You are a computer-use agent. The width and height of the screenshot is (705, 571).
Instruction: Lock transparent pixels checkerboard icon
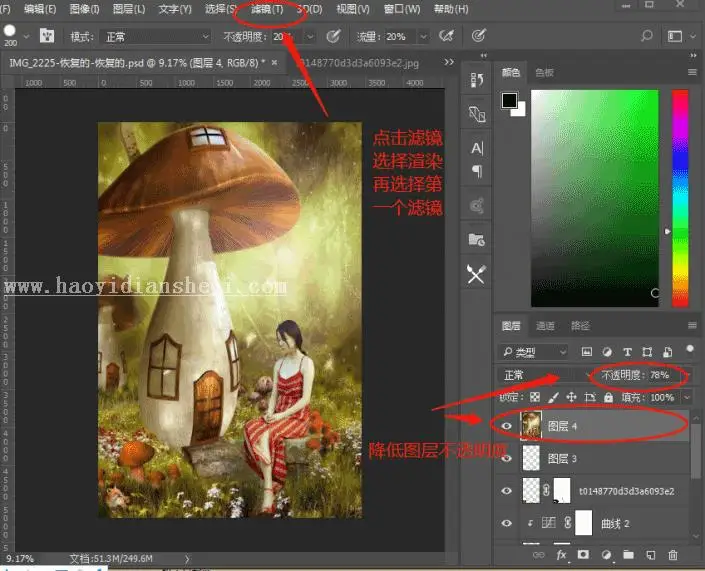(x=535, y=397)
